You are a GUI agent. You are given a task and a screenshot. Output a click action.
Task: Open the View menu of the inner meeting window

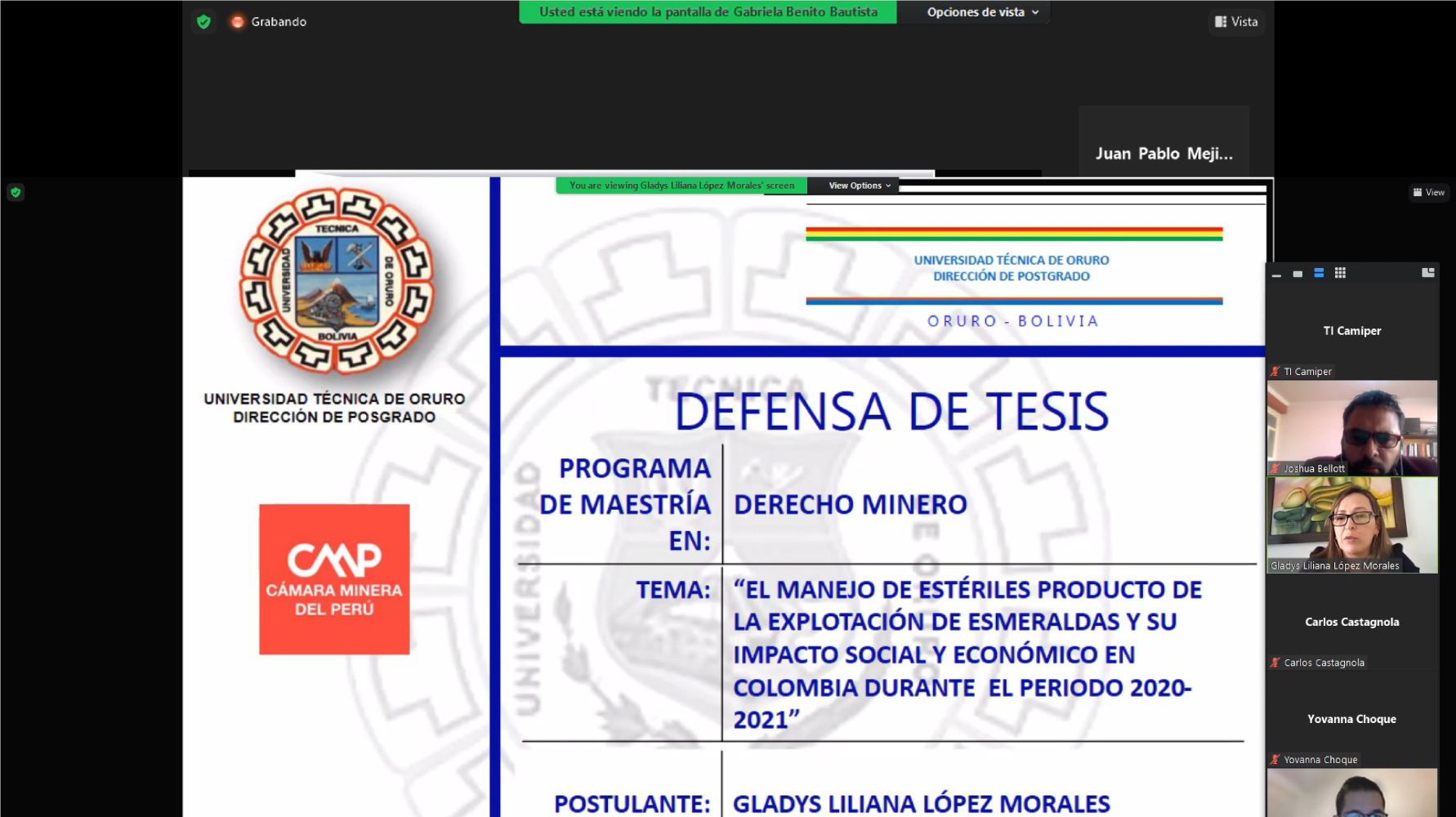coord(1429,193)
